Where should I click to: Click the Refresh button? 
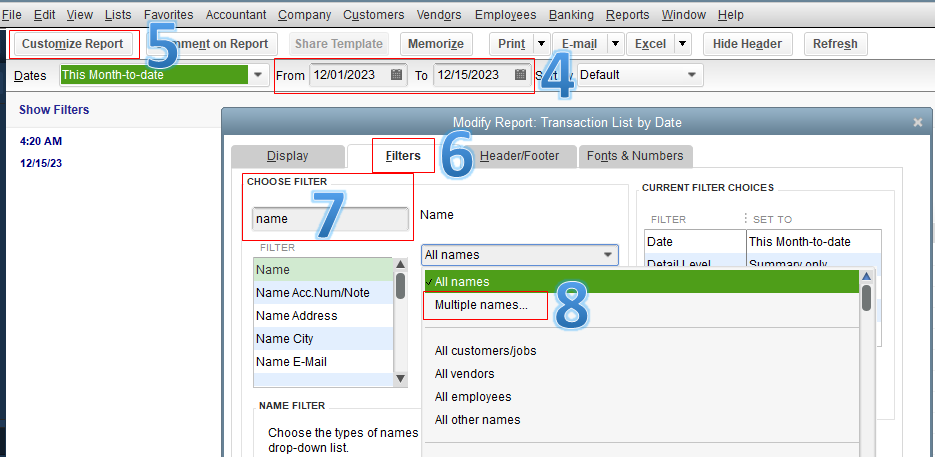pos(835,44)
